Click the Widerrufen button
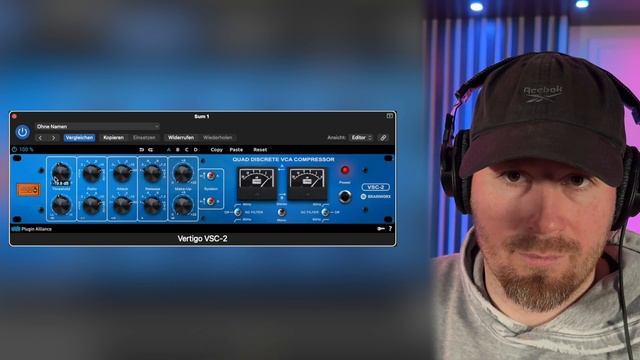The height and width of the screenshot is (360, 640). tap(181, 138)
